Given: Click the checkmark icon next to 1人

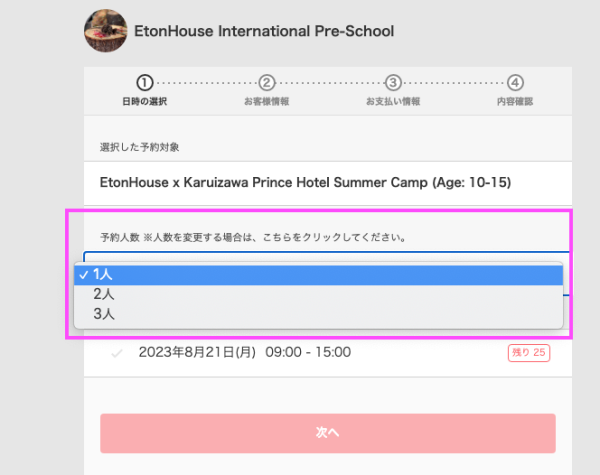Looking at the screenshot, I should click(83, 275).
